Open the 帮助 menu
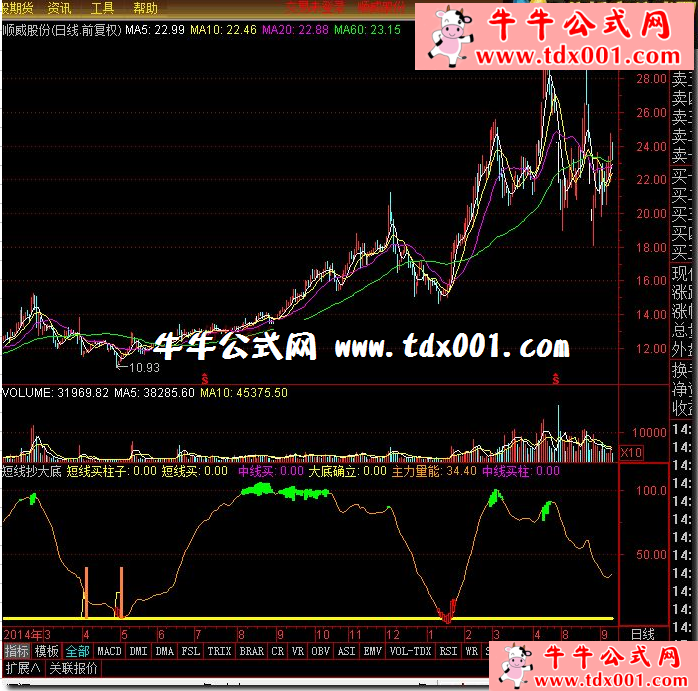 point(146,8)
